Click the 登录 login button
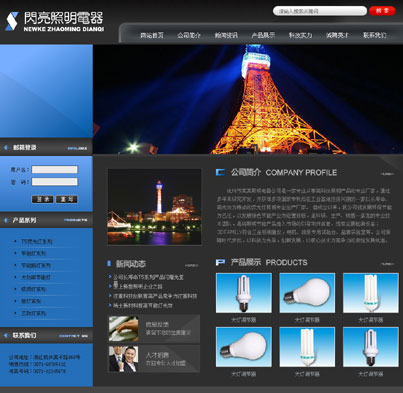Viewport: 403px width, 393px height. [42, 199]
